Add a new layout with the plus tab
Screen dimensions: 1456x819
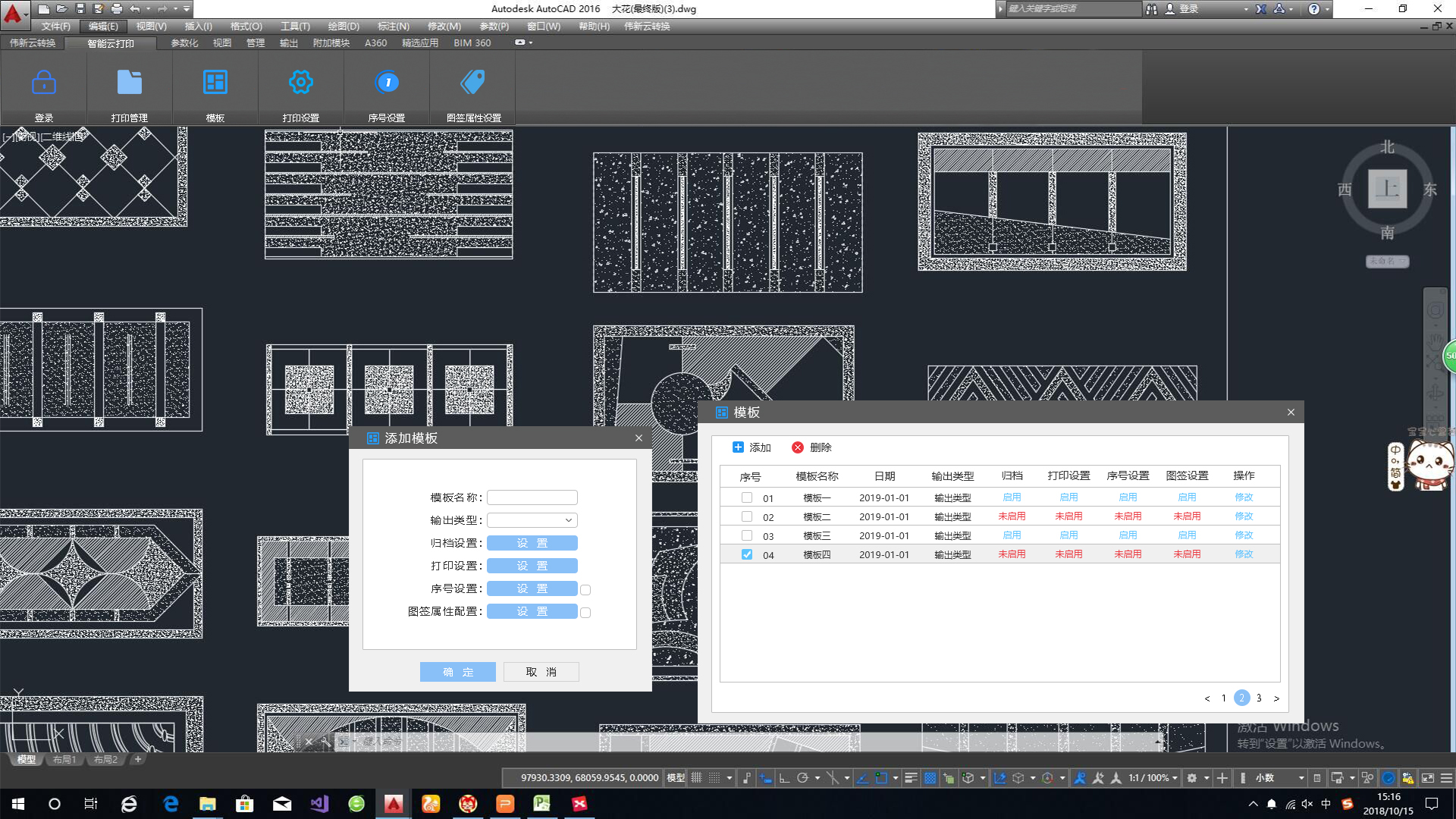click(137, 759)
